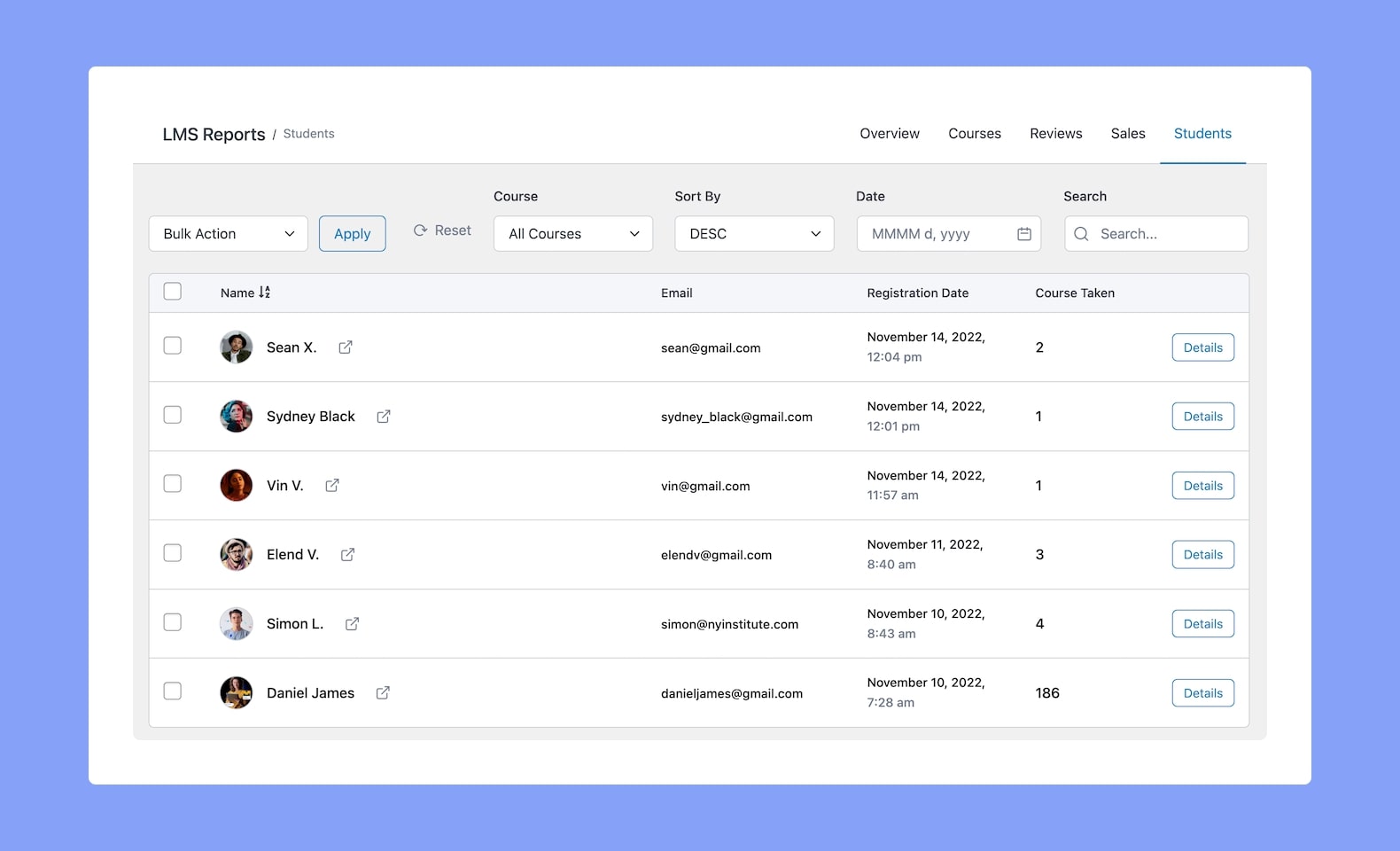Click the Reset filters button
Screen dimensions: 1400x851
[442, 230]
